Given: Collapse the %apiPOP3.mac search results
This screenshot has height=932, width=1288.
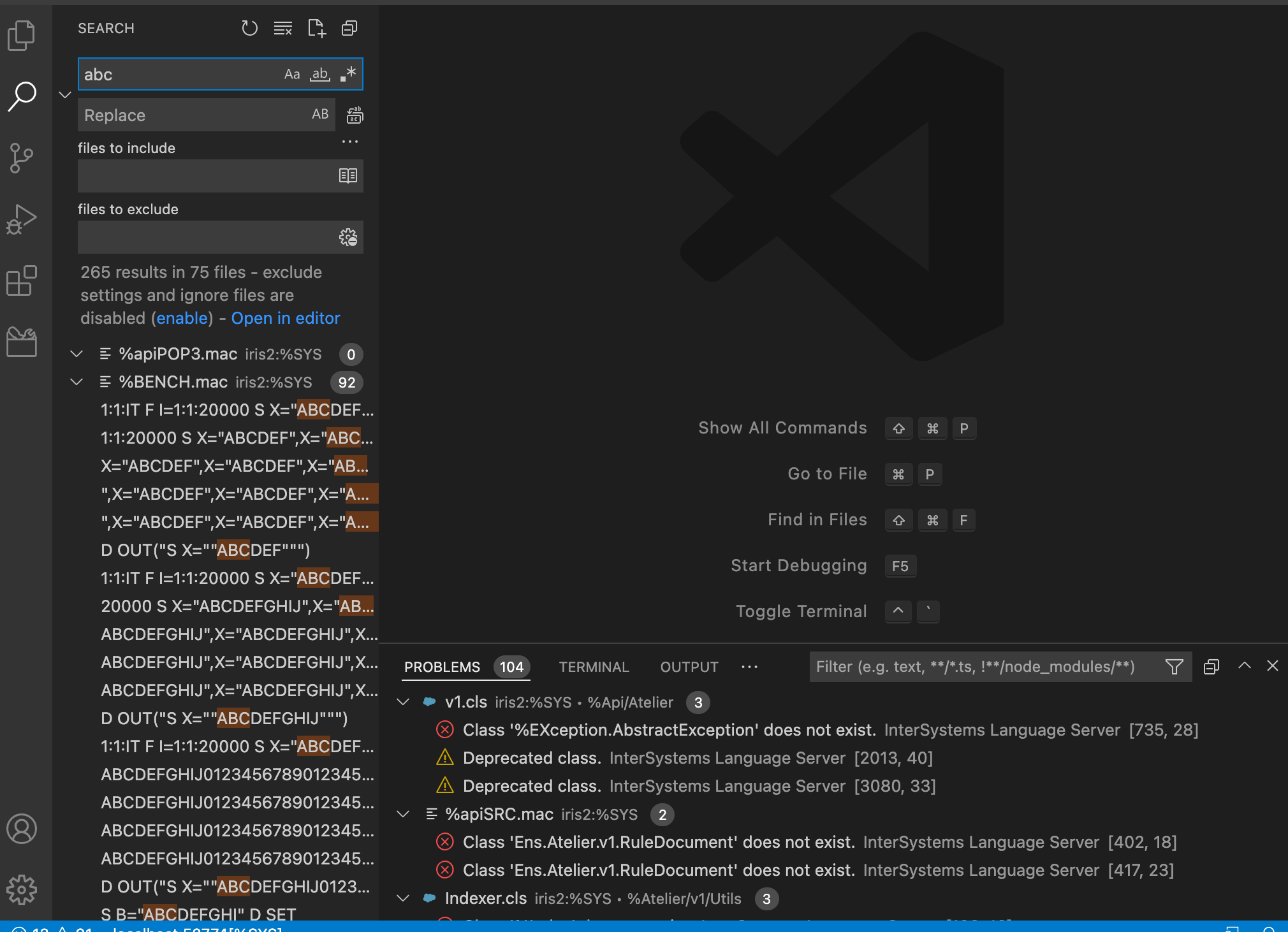Looking at the screenshot, I should (x=77, y=354).
